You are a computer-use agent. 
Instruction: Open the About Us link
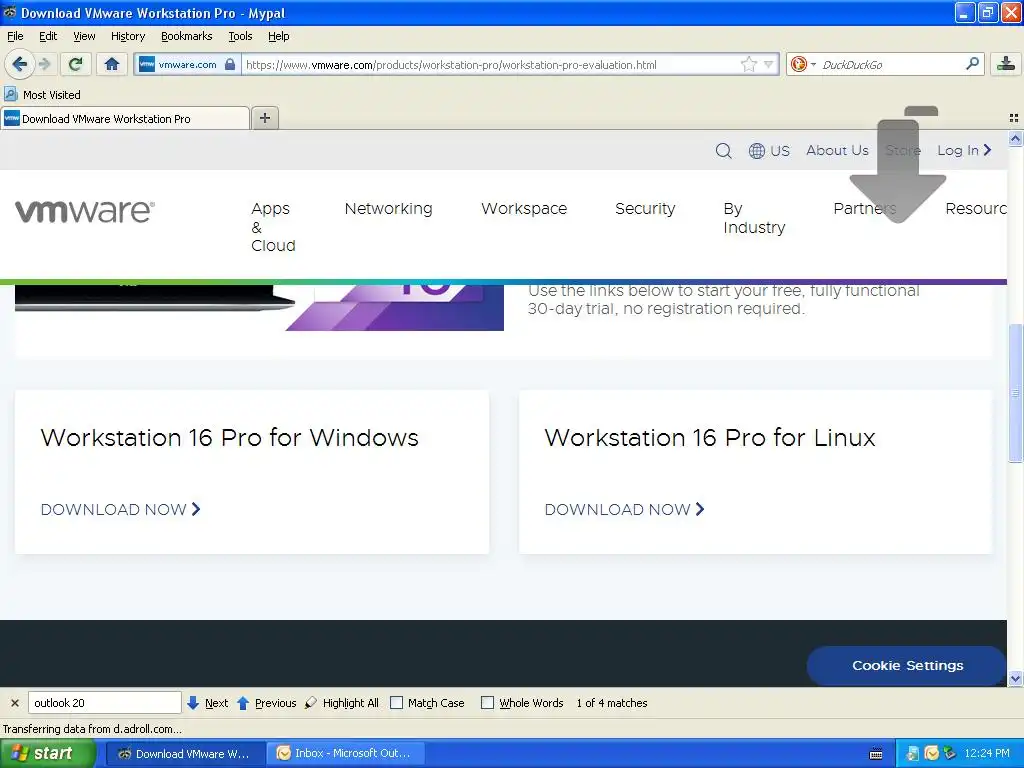coord(837,150)
